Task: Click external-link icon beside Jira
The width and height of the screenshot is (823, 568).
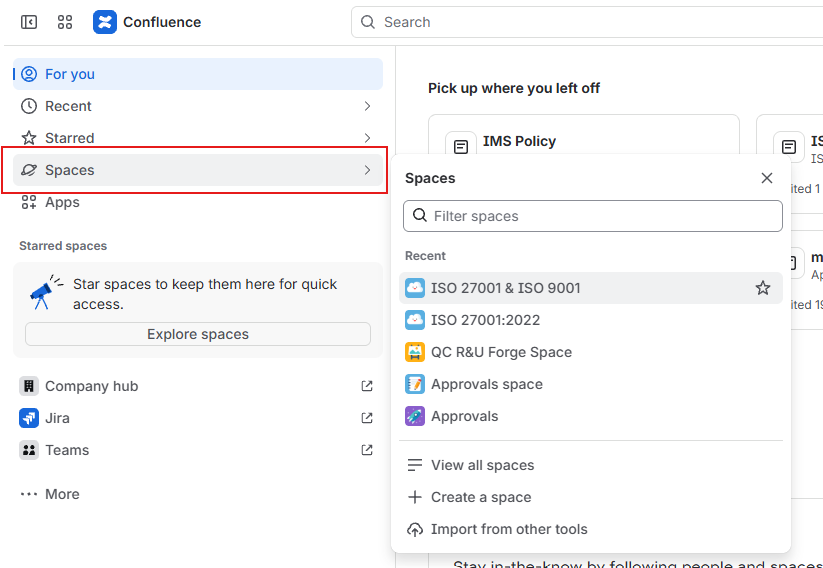Action: coord(367,418)
